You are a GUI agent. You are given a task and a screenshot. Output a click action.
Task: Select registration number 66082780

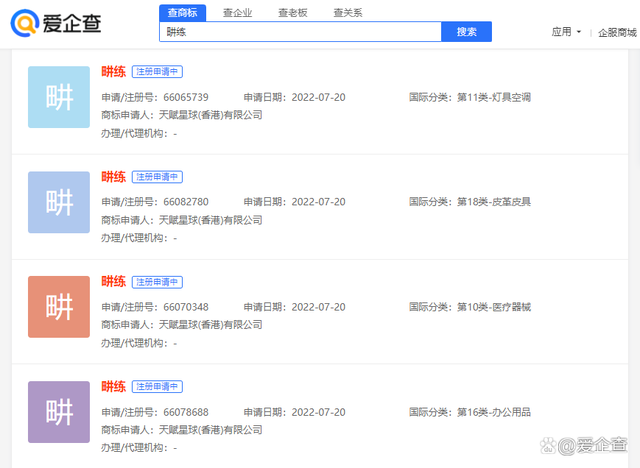point(186,202)
